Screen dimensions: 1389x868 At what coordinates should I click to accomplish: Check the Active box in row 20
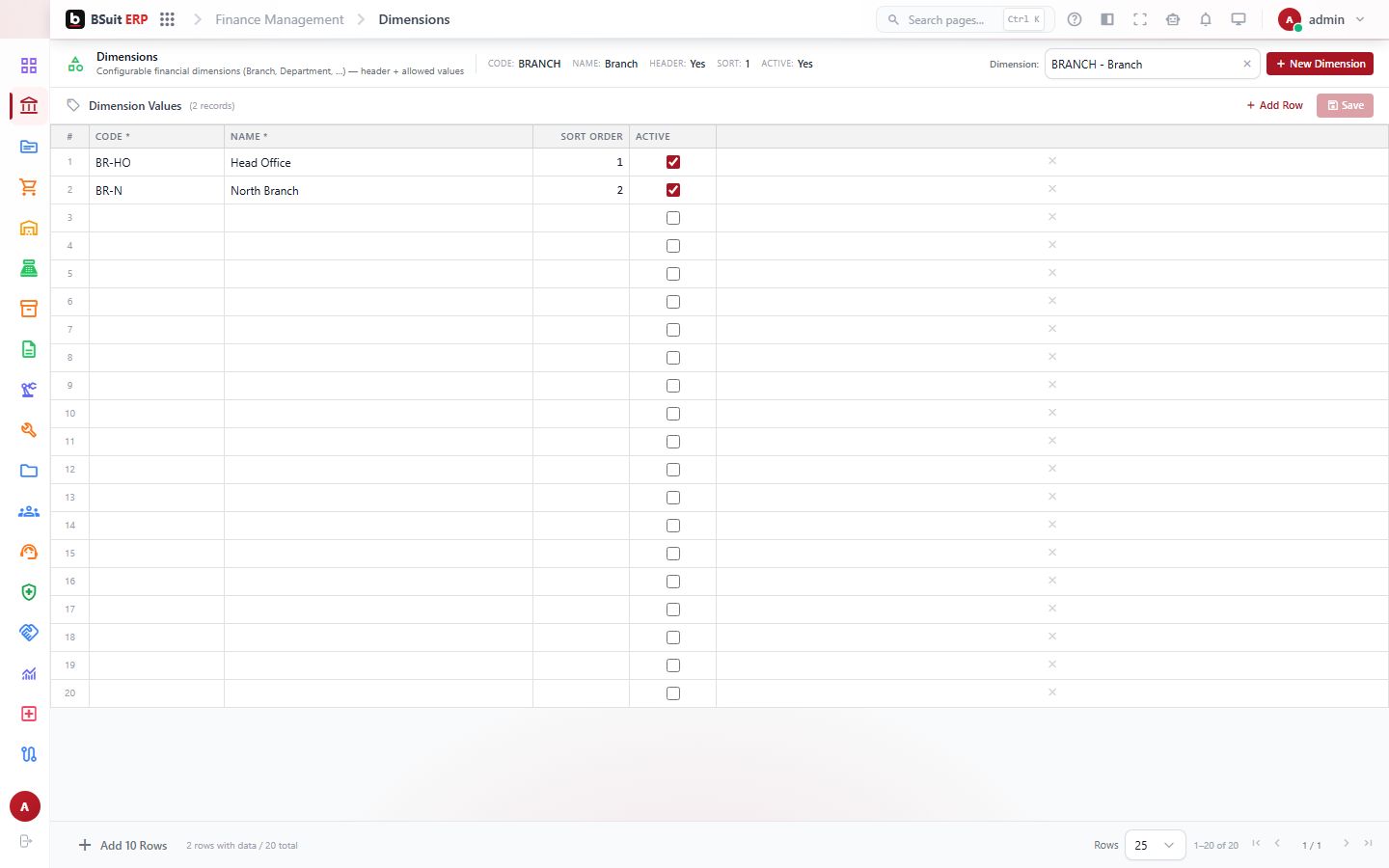click(x=673, y=693)
